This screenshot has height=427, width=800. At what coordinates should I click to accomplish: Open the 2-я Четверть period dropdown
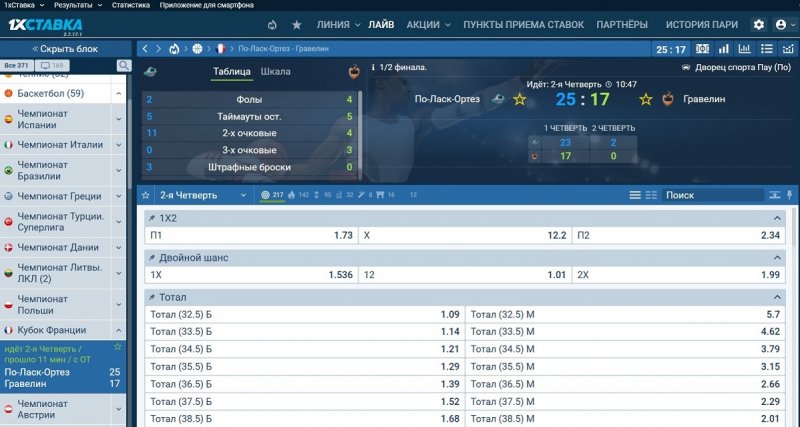(x=204, y=195)
